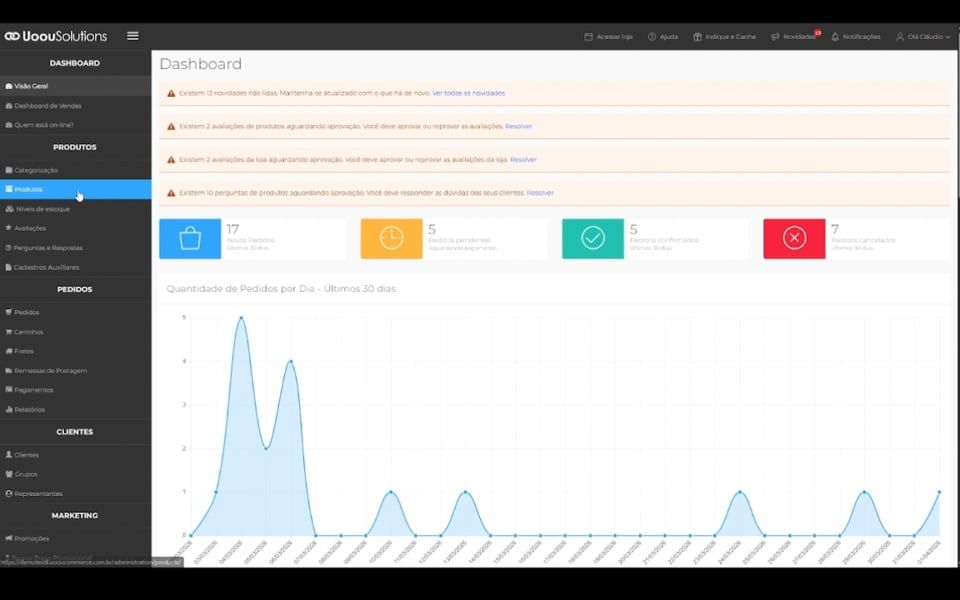Click Acessar loja in top bar

608,37
